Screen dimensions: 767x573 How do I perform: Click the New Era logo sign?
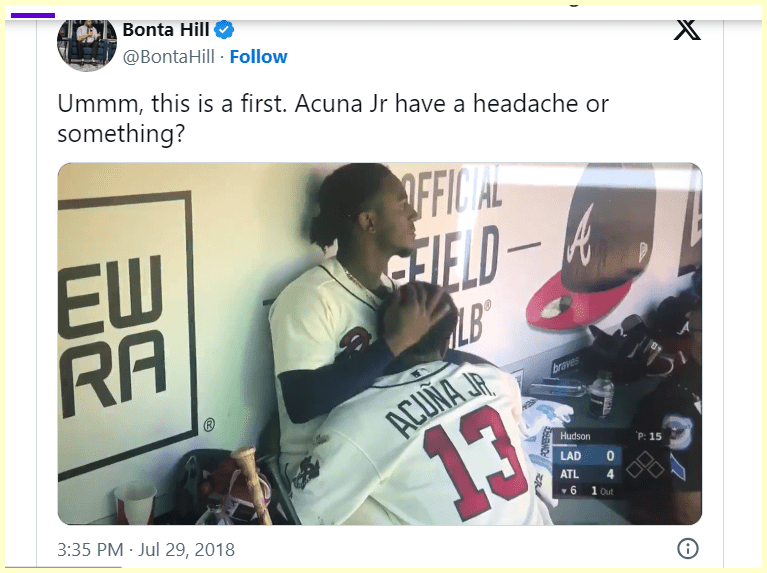(125, 333)
